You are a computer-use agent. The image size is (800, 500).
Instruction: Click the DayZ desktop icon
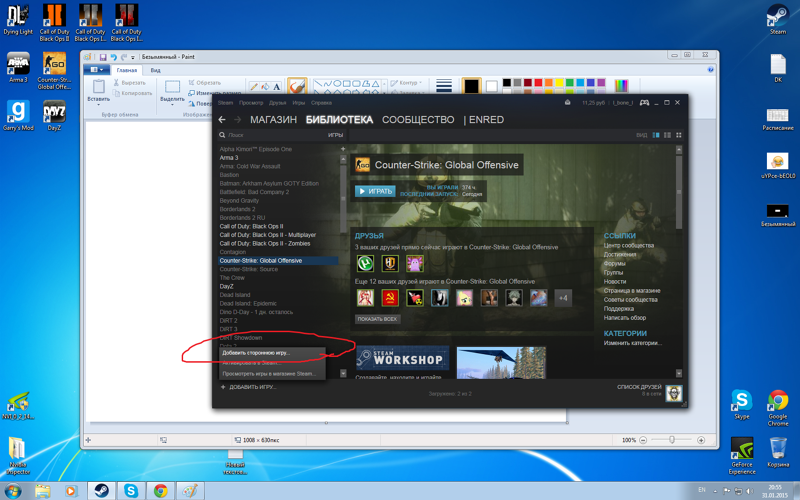(x=54, y=115)
